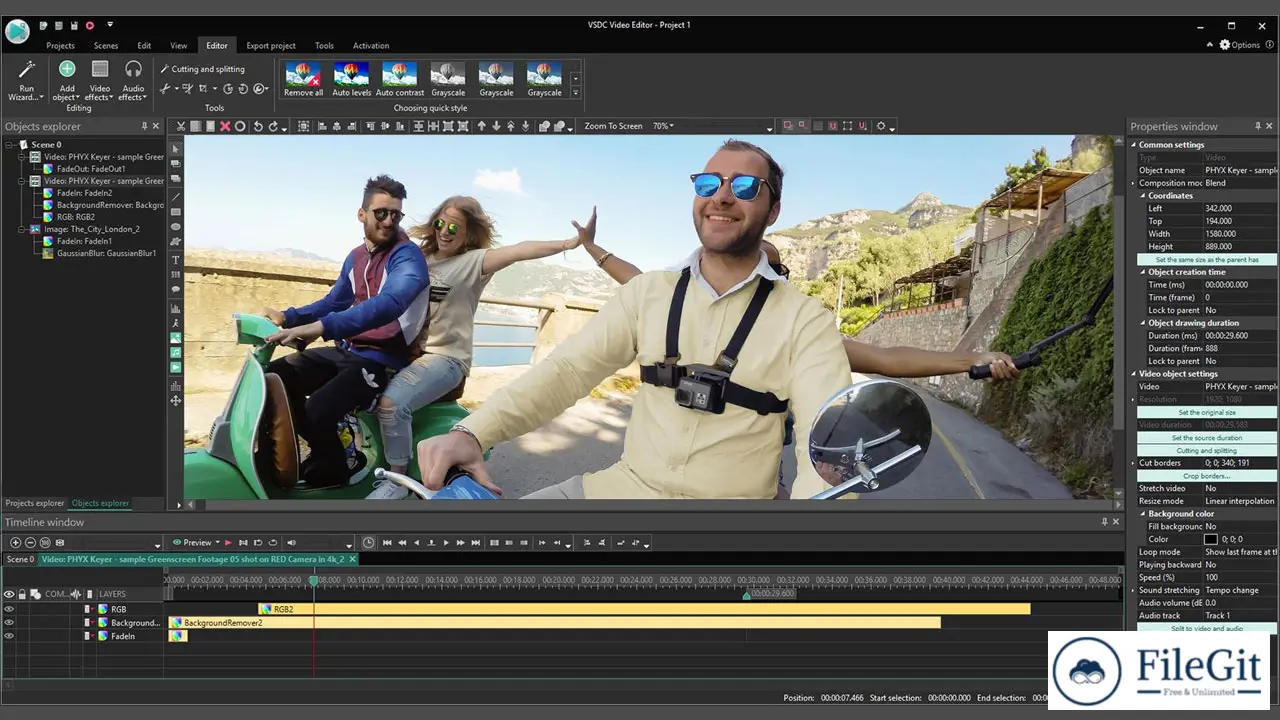
Task: Click Set the original size button
Action: pyautogui.click(x=1207, y=412)
